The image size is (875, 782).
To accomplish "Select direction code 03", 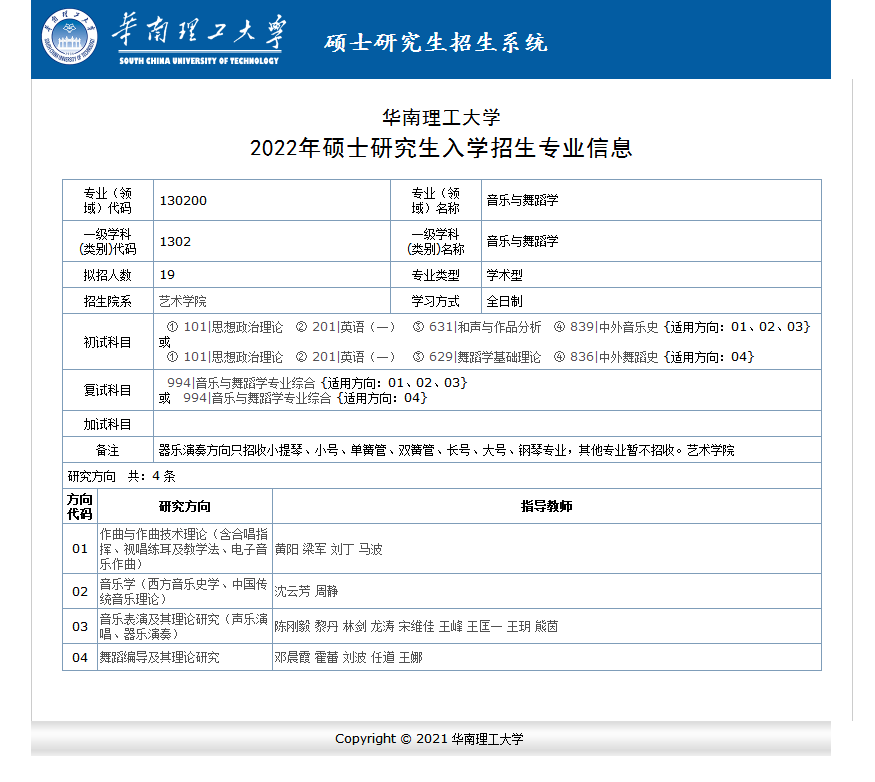I will (80, 627).
